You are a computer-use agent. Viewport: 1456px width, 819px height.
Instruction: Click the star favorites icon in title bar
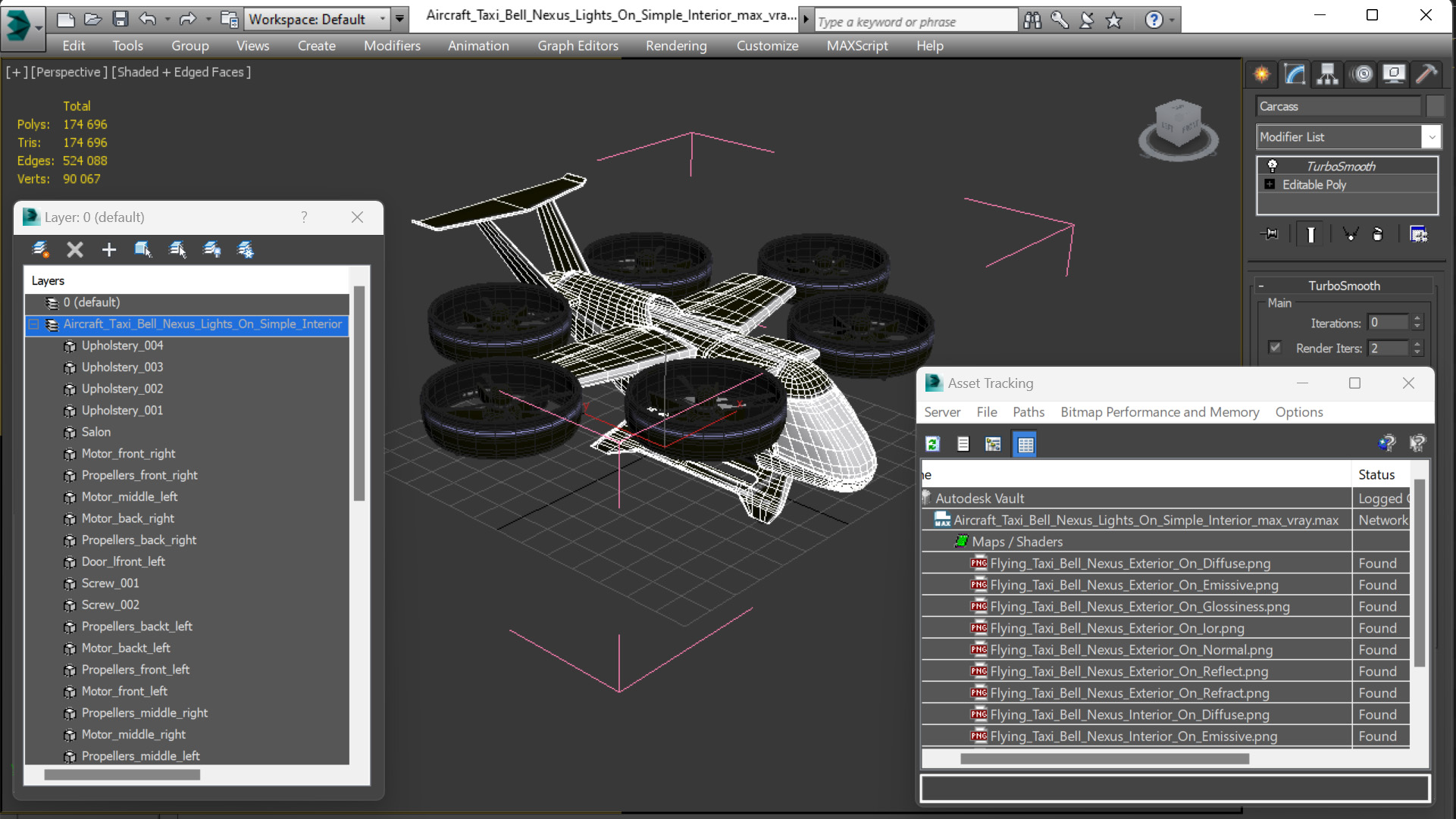coord(1113,20)
